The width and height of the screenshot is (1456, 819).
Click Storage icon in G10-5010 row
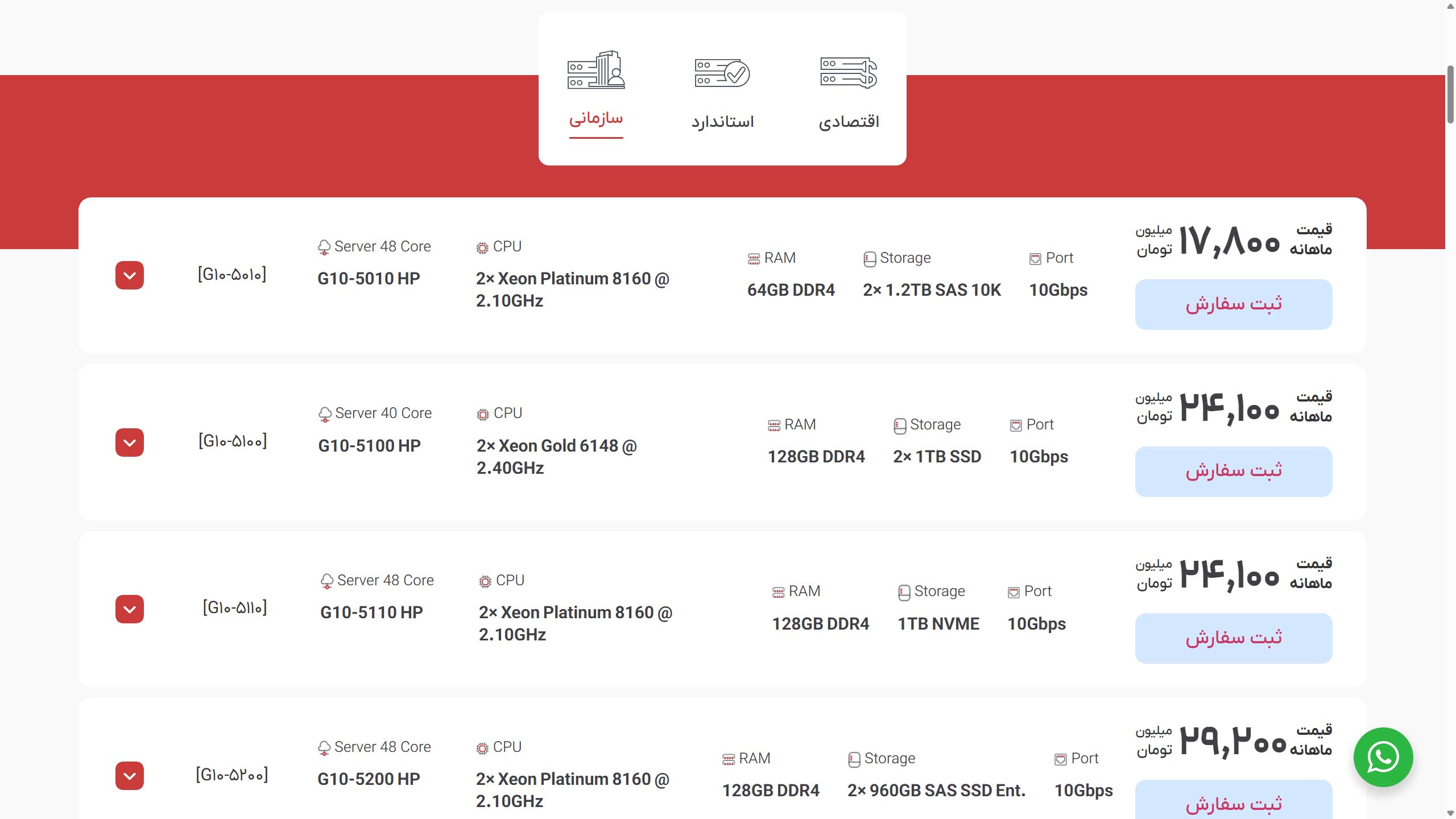click(x=870, y=259)
